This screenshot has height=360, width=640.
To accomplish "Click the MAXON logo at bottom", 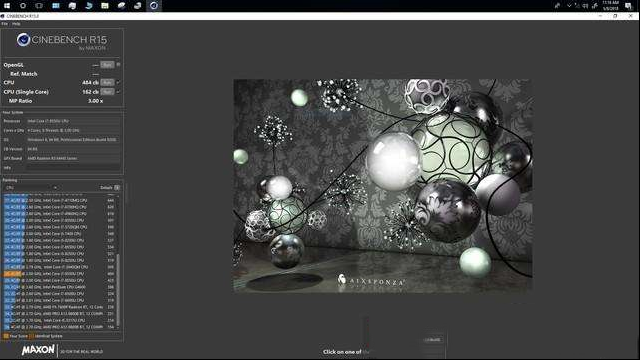I will tap(38, 350).
